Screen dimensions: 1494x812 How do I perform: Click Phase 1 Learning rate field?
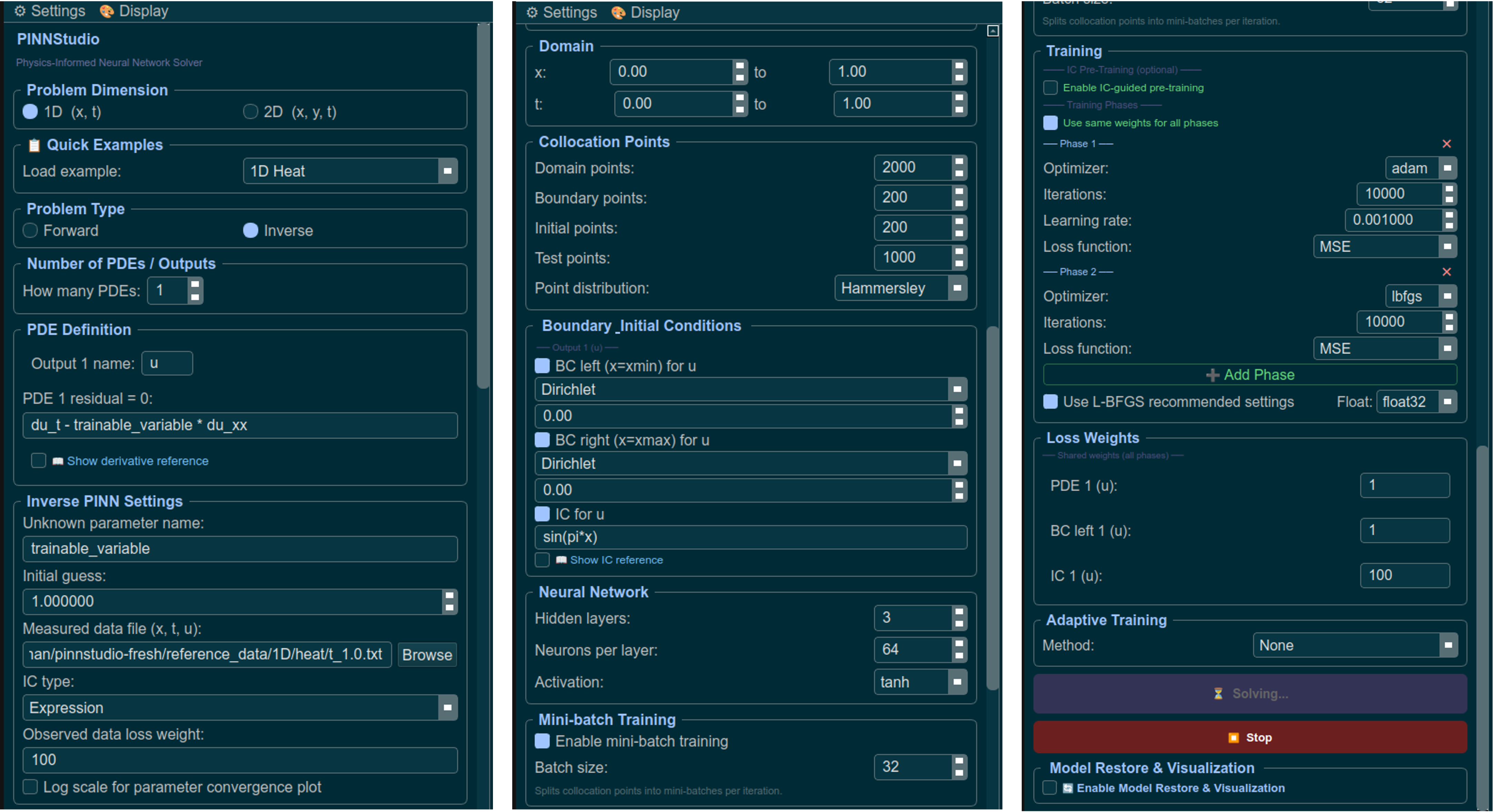(x=1401, y=220)
